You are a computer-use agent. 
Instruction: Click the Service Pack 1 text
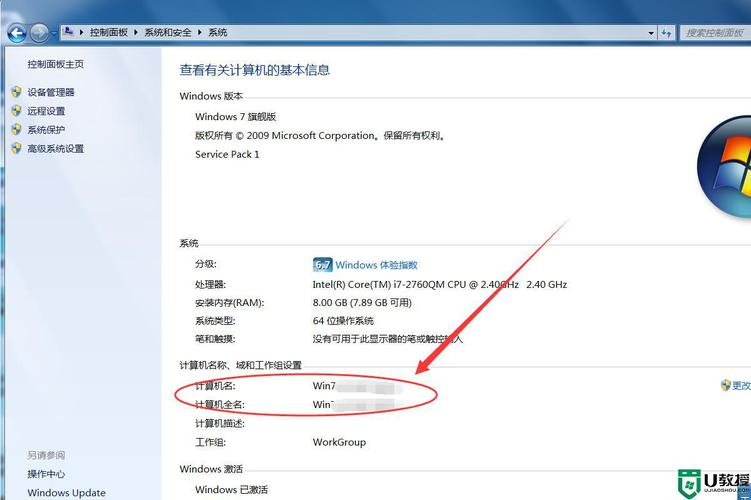pos(227,154)
